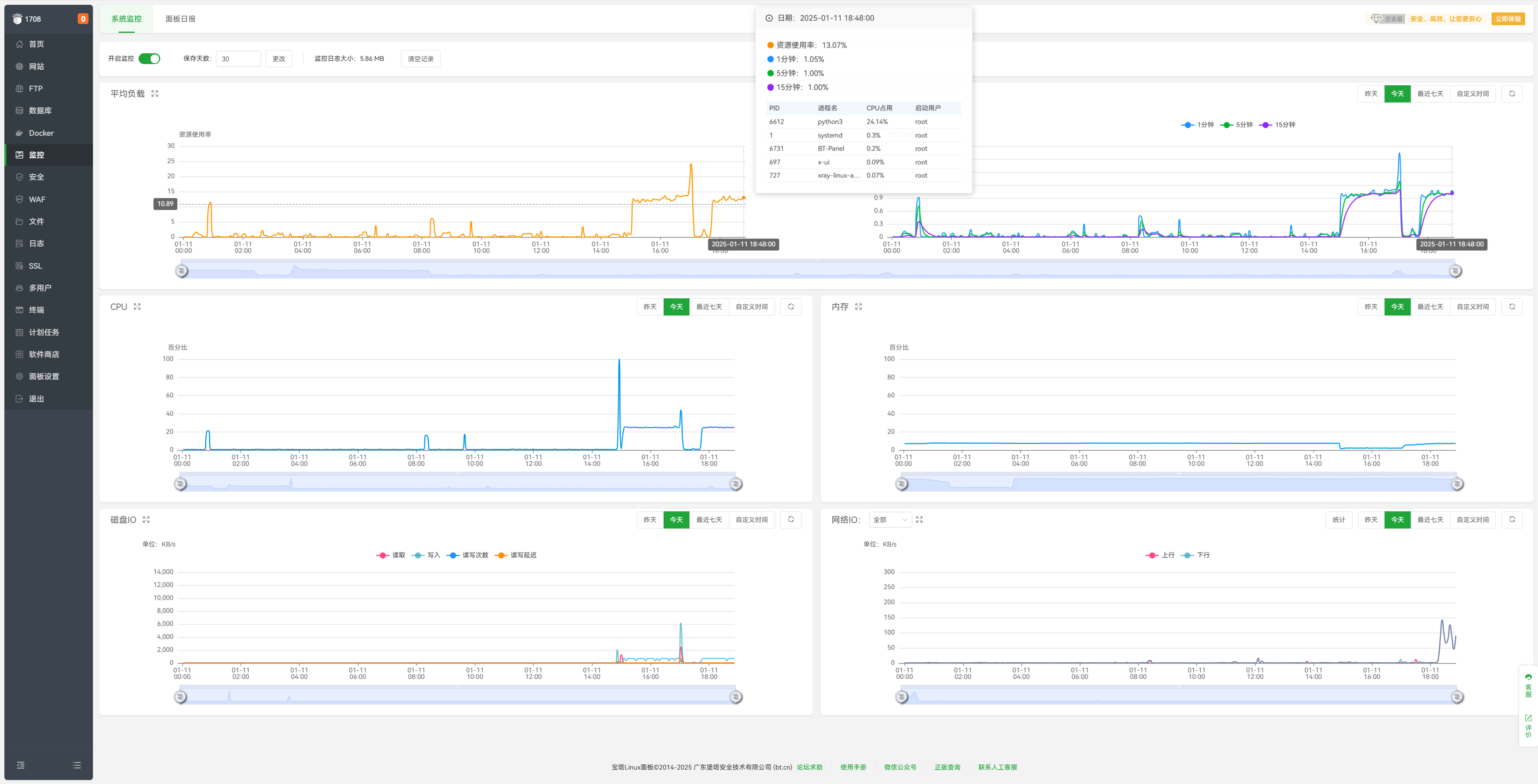This screenshot has width=1538, height=784.
Task: Open the 日志 logs sidebar item
Action: click(48, 243)
